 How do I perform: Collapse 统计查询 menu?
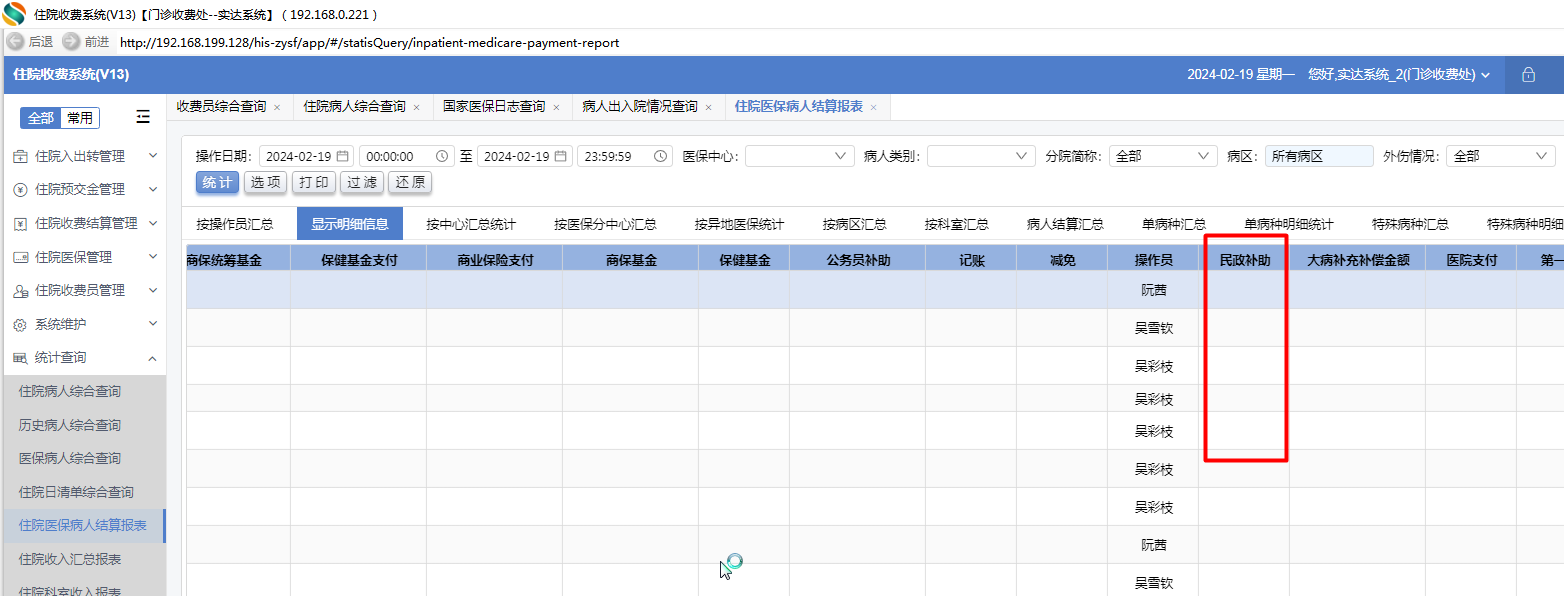83,357
